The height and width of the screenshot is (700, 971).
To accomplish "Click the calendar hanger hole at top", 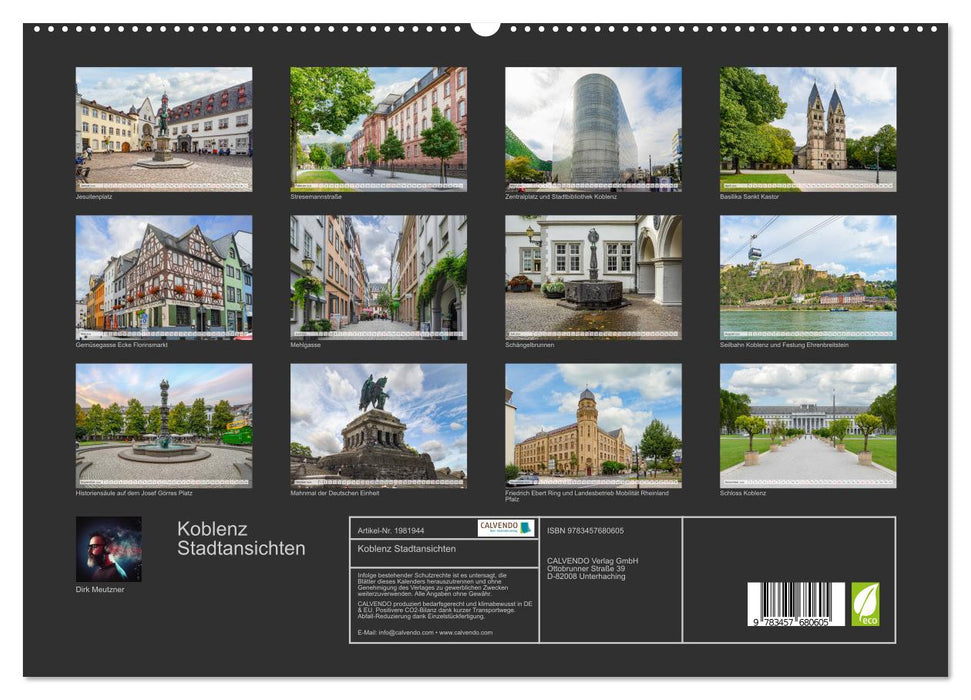I will click(485, 26).
